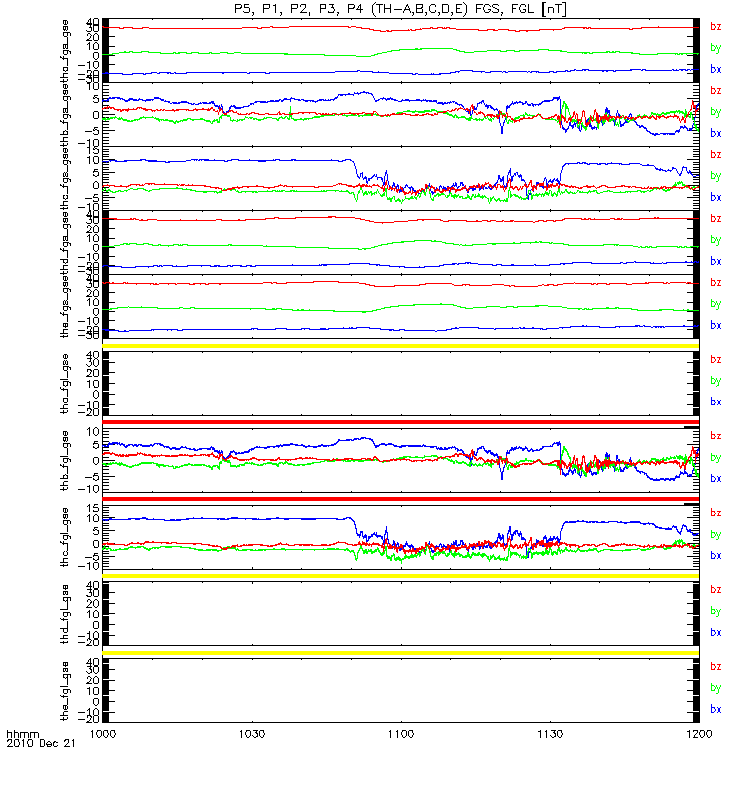Click the '2010 Dec 21' date label
Screen dimensions: 750x800
41,743
